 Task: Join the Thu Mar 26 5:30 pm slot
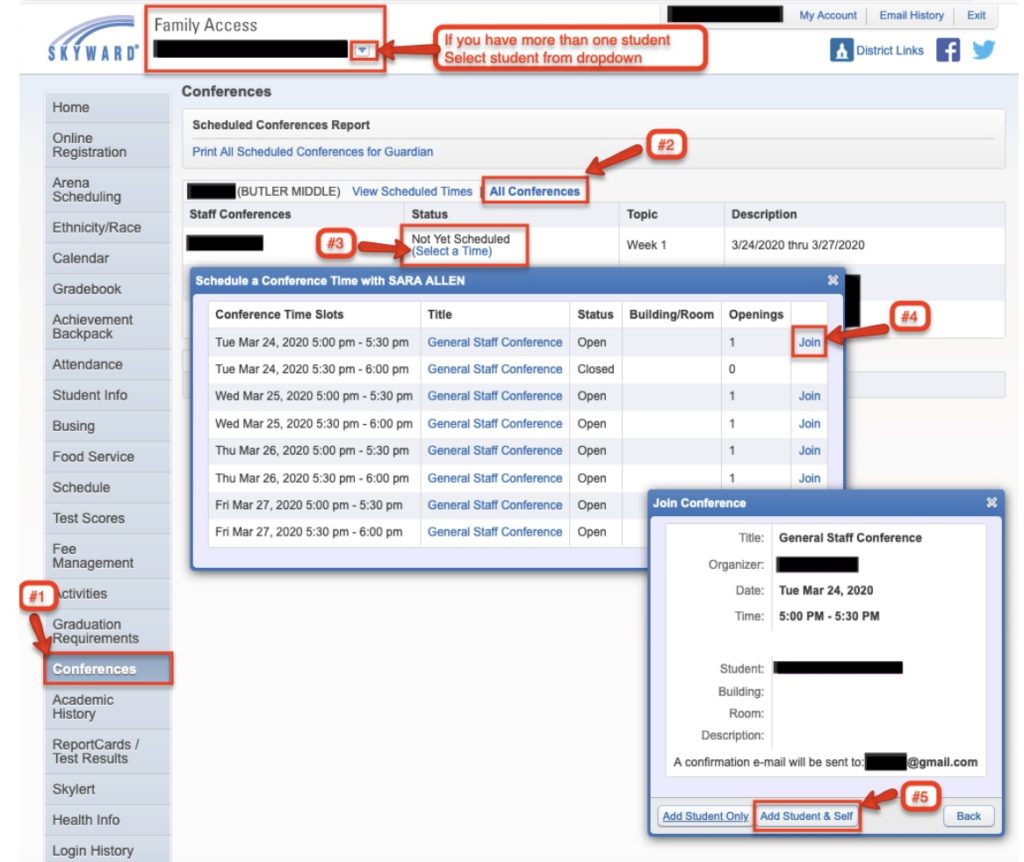(x=809, y=478)
